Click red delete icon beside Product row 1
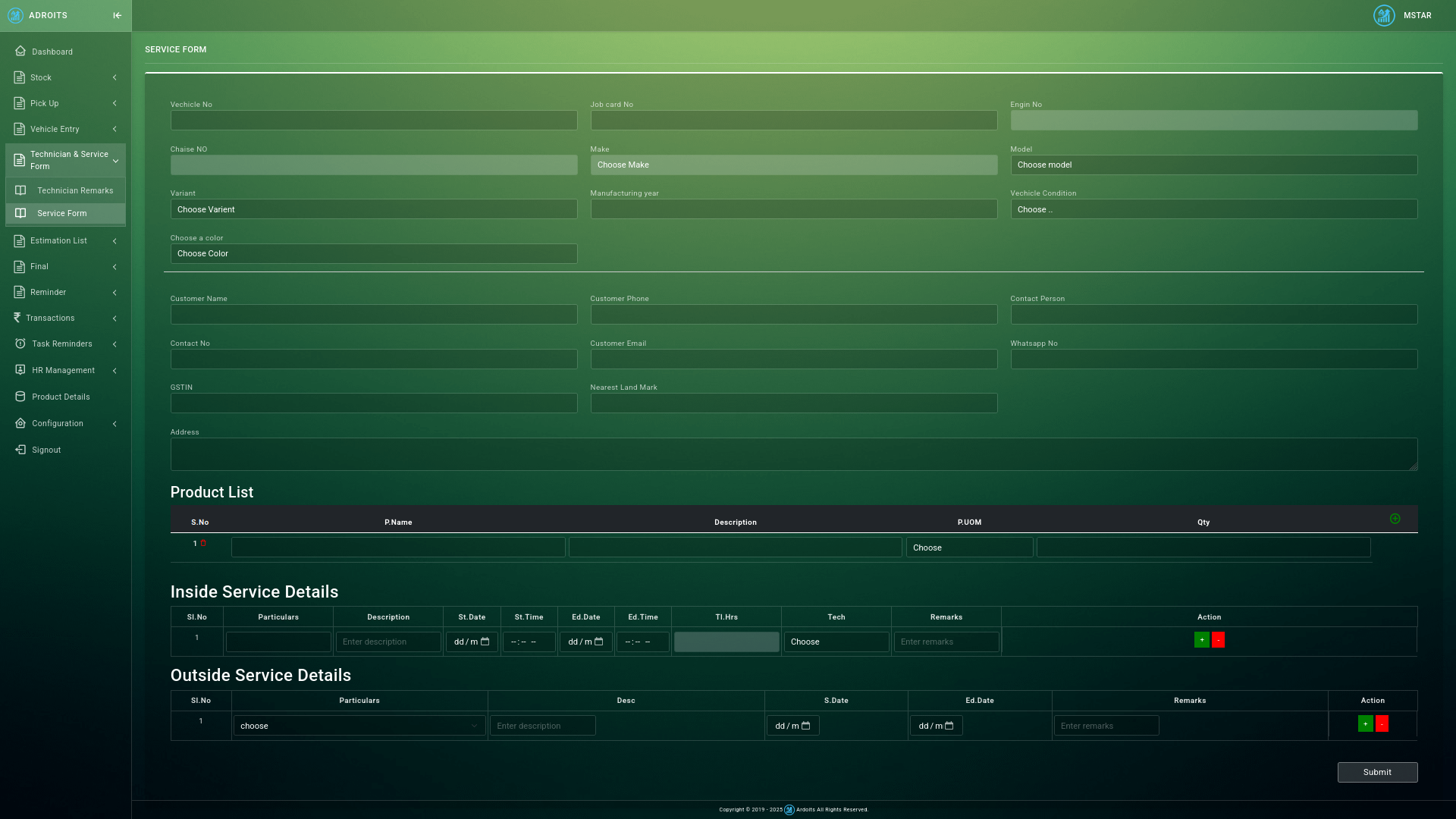This screenshot has width=1456, height=819. 203,543
